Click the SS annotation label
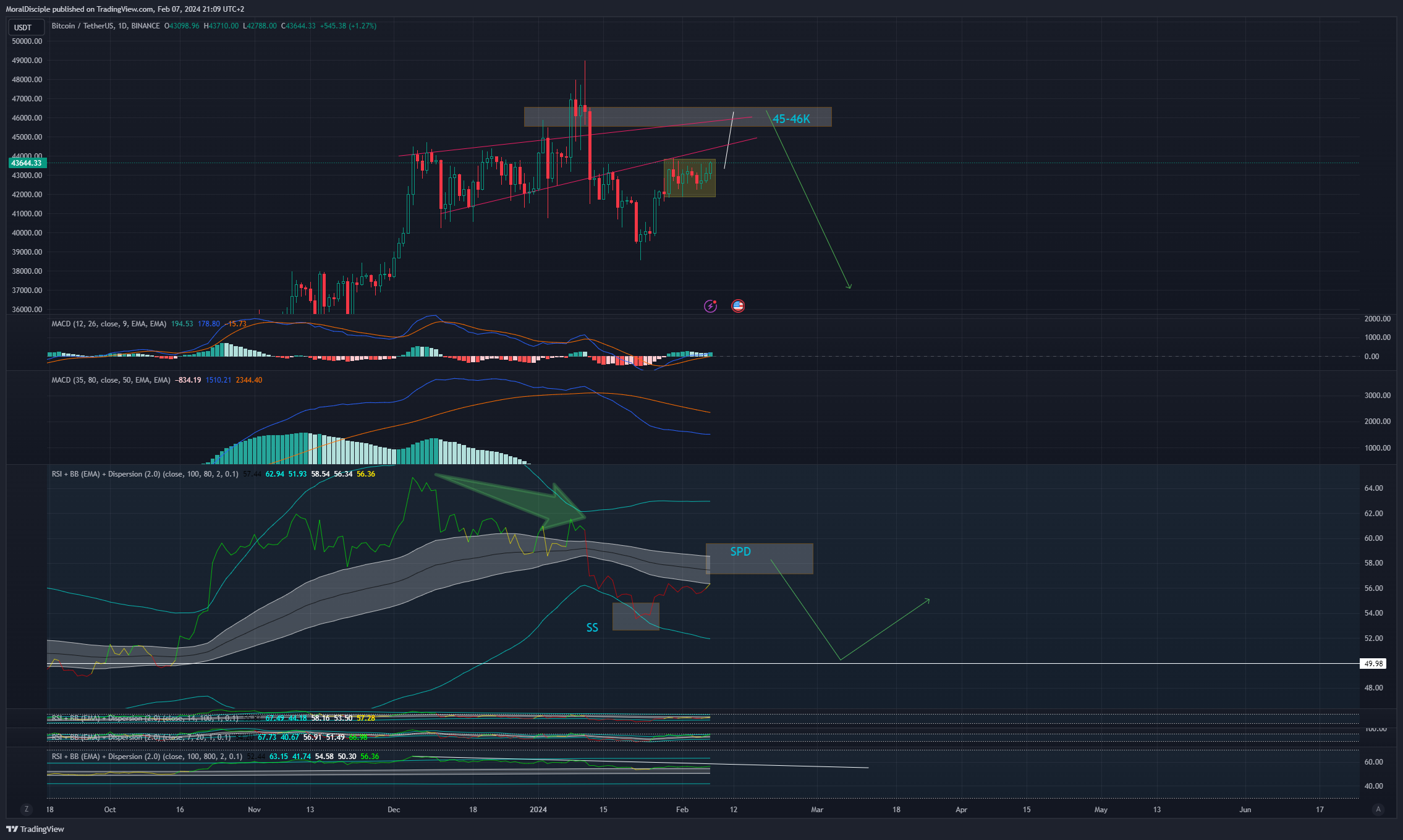Screen dimensions: 1403x840 click(592, 628)
